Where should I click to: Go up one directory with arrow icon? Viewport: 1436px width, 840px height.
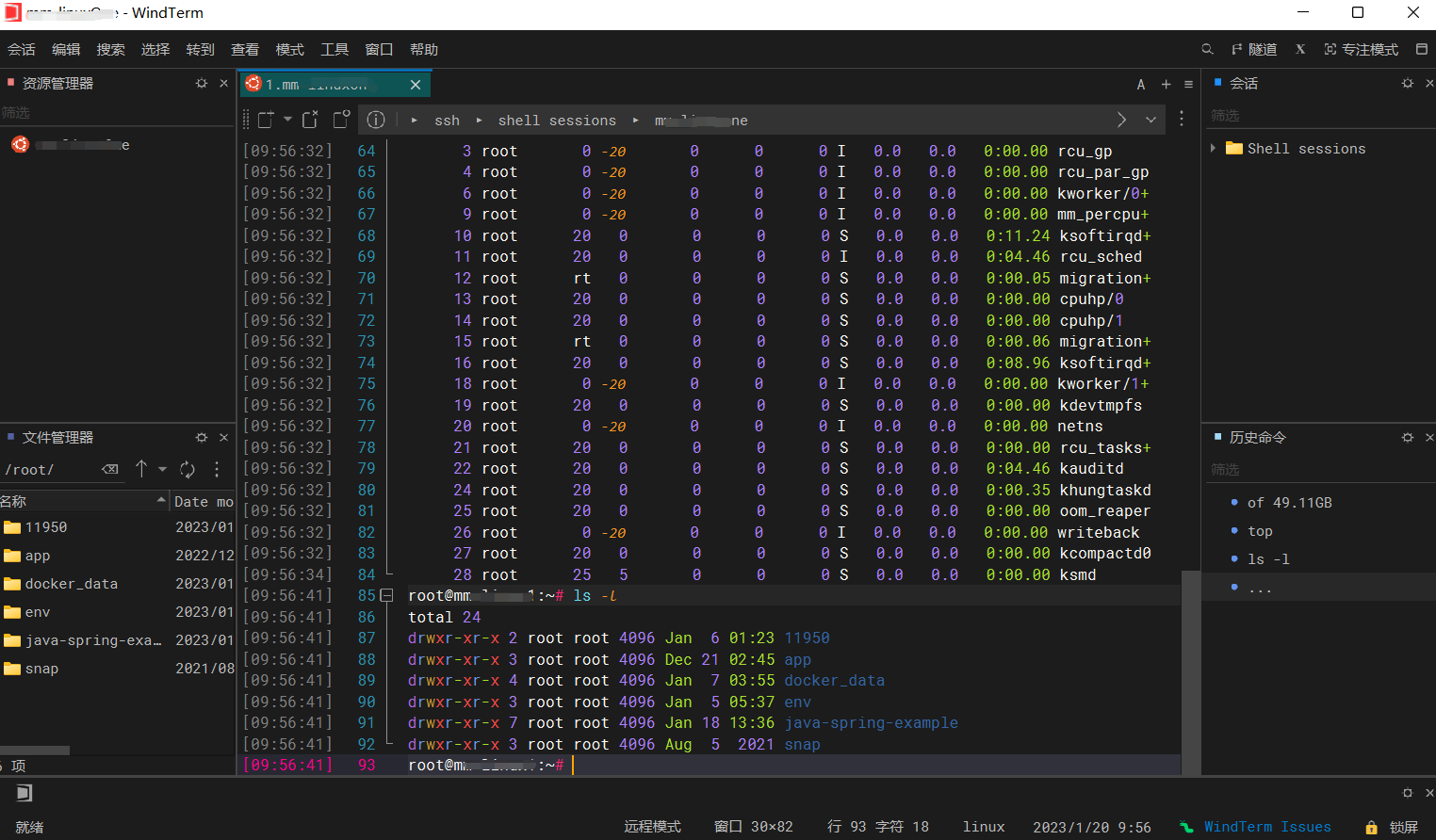coord(141,469)
